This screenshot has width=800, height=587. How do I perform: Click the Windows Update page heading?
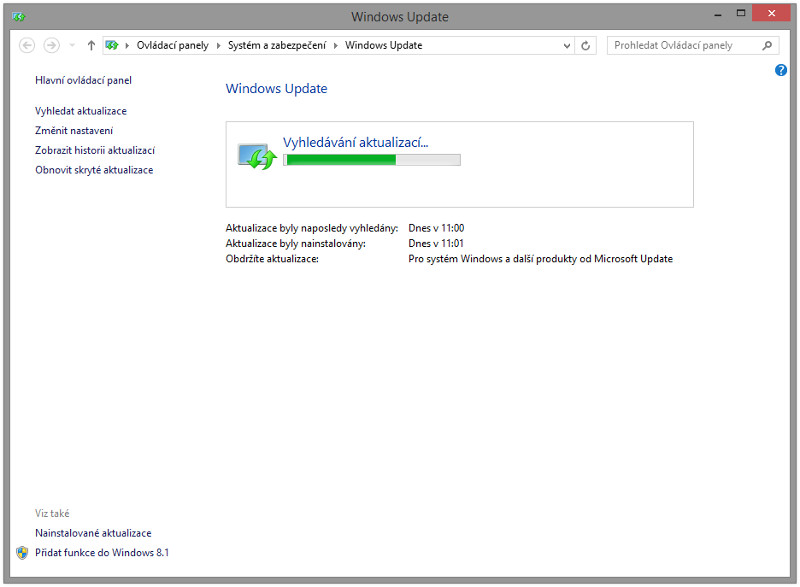(x=277, y=89)
